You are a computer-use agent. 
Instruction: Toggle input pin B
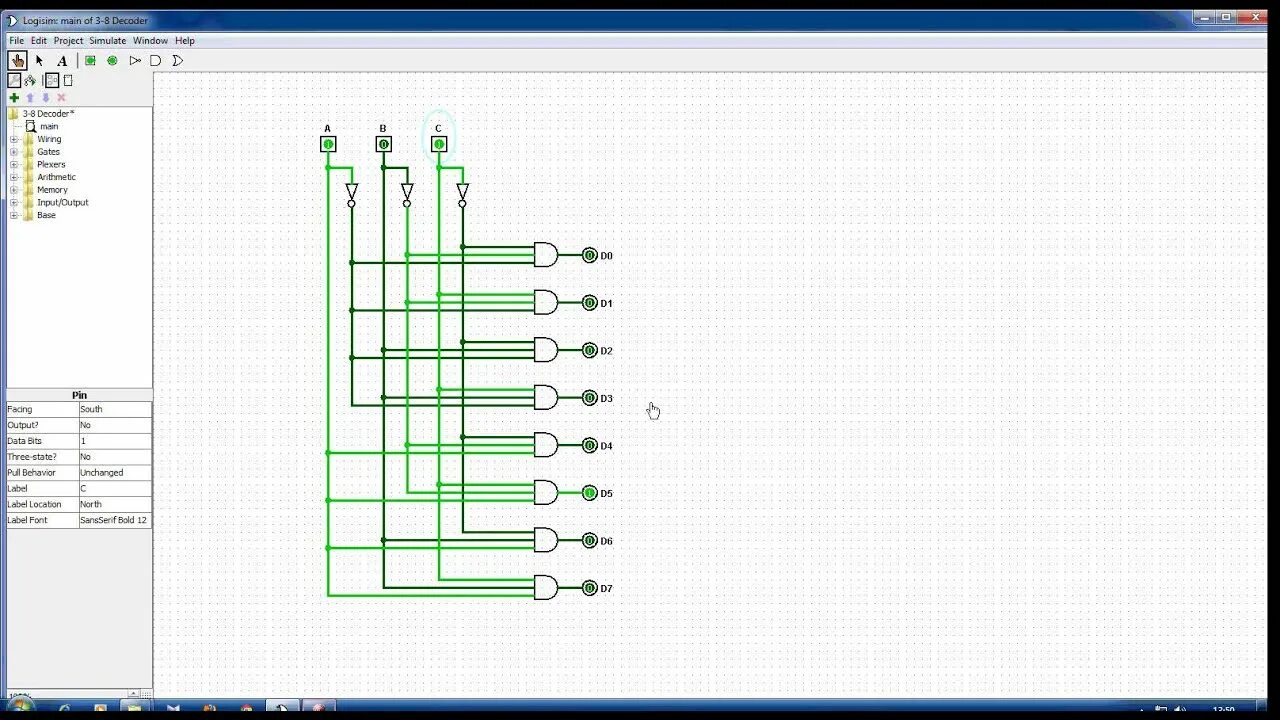click(x=383, y=144)
